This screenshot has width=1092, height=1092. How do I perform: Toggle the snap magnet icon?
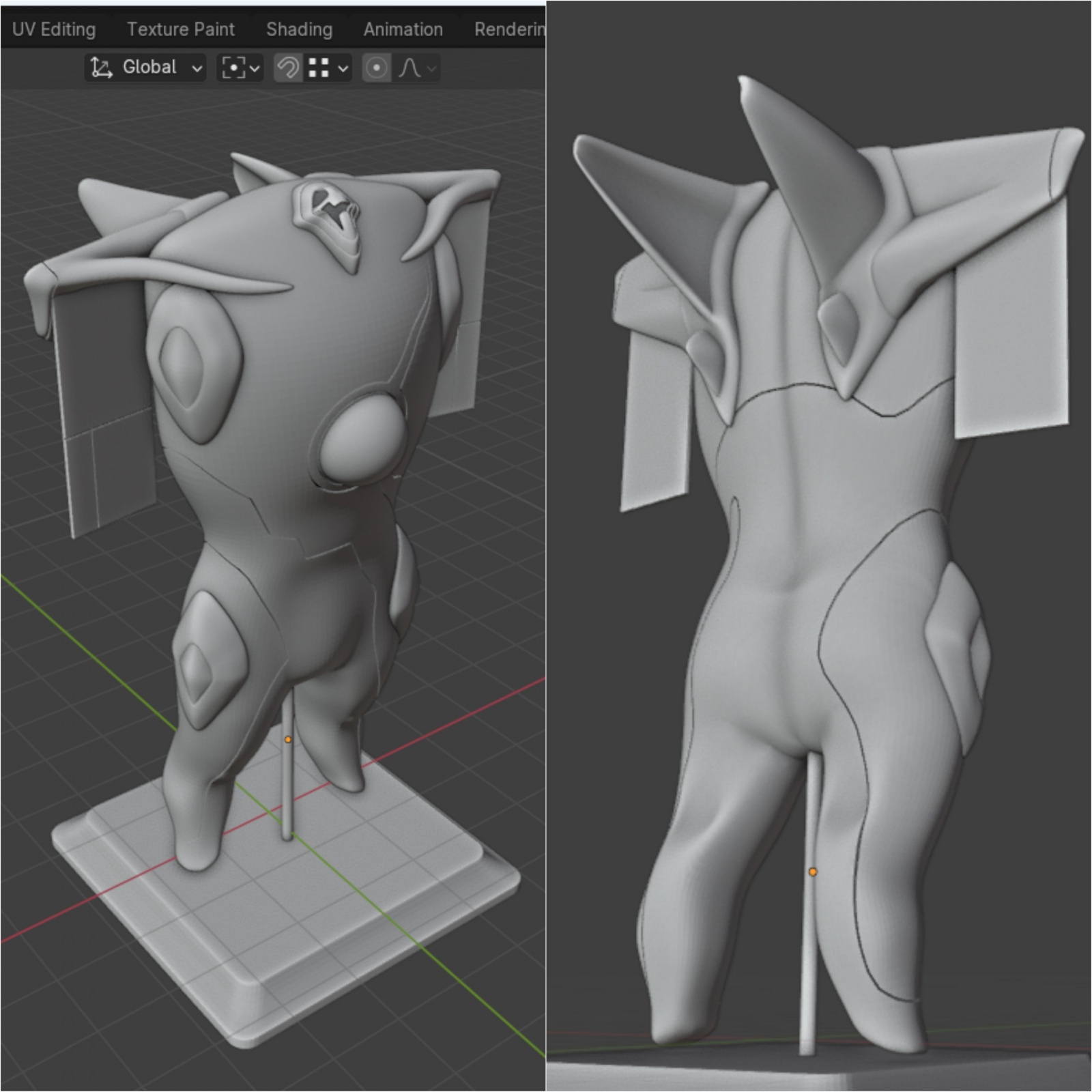(288, 68)
